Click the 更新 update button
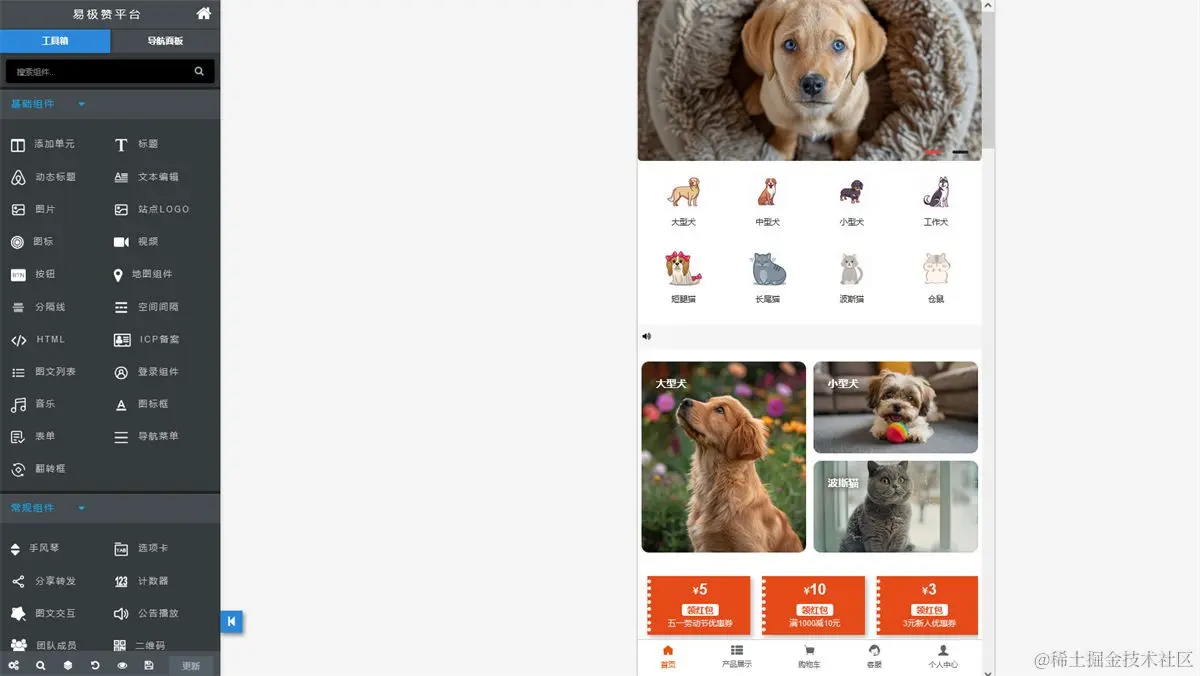 [x=191, y=666]
